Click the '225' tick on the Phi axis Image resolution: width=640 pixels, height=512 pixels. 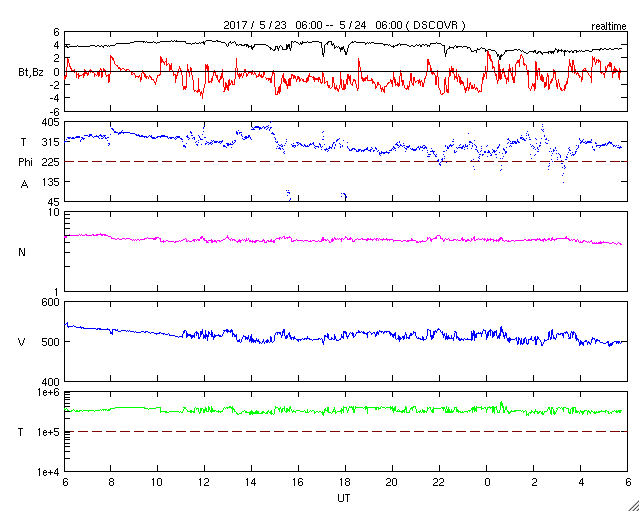pos(51,162)
